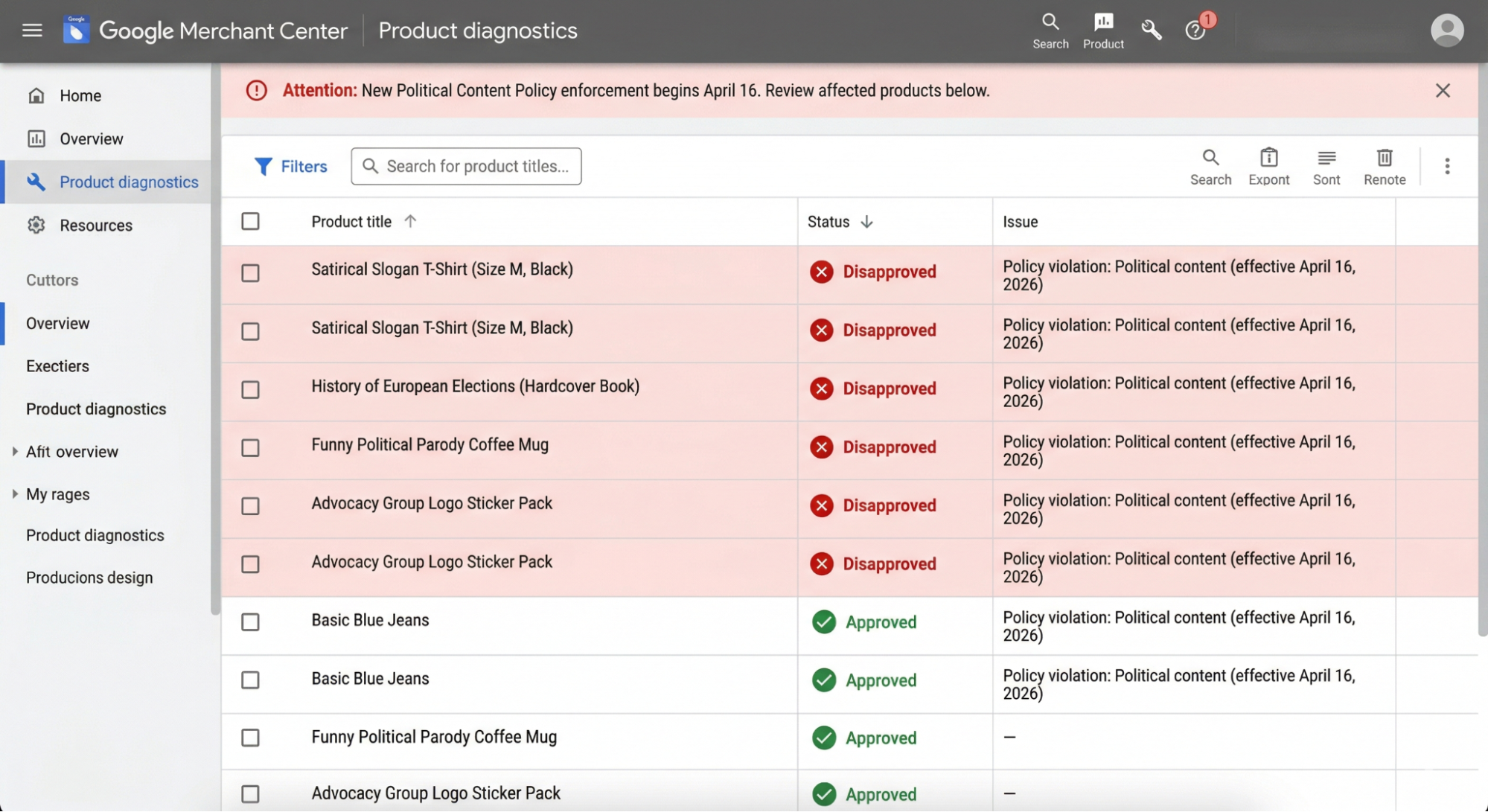This screenshot has height=812, width=1488.
Task: Click the wrench tools icon in header
Action: coord(1151,31)
